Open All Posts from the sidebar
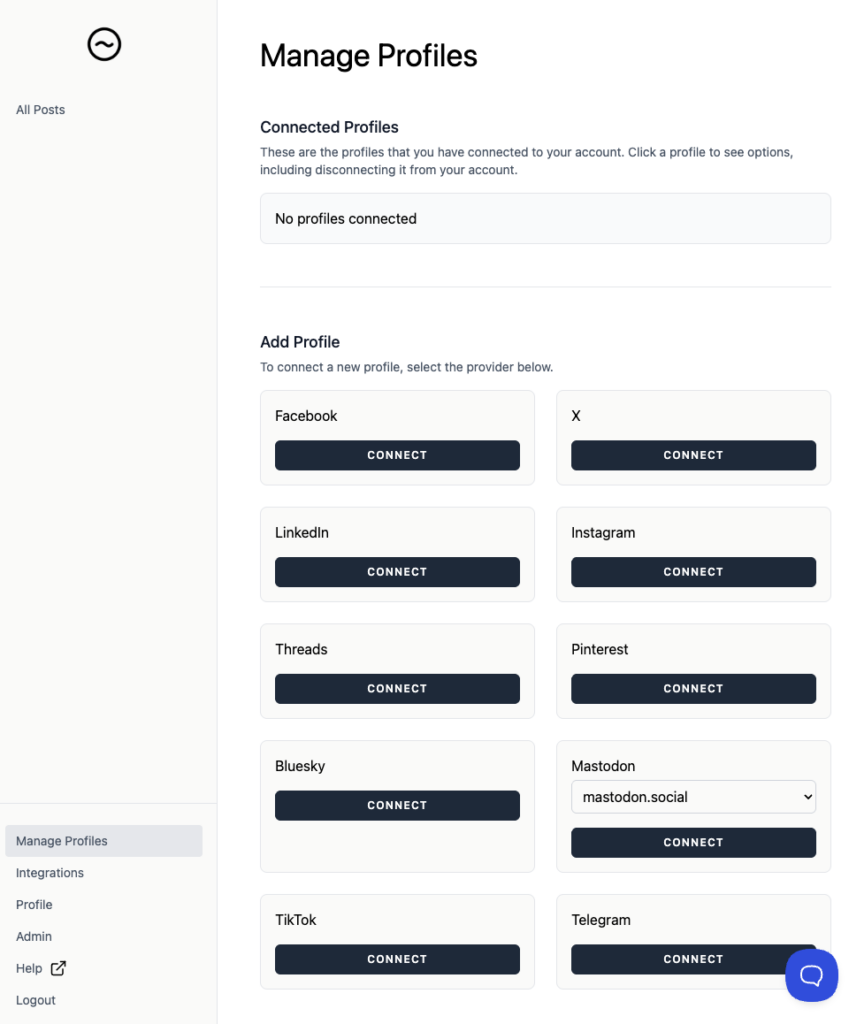849x1024 pixels. (x=40, y=109)
